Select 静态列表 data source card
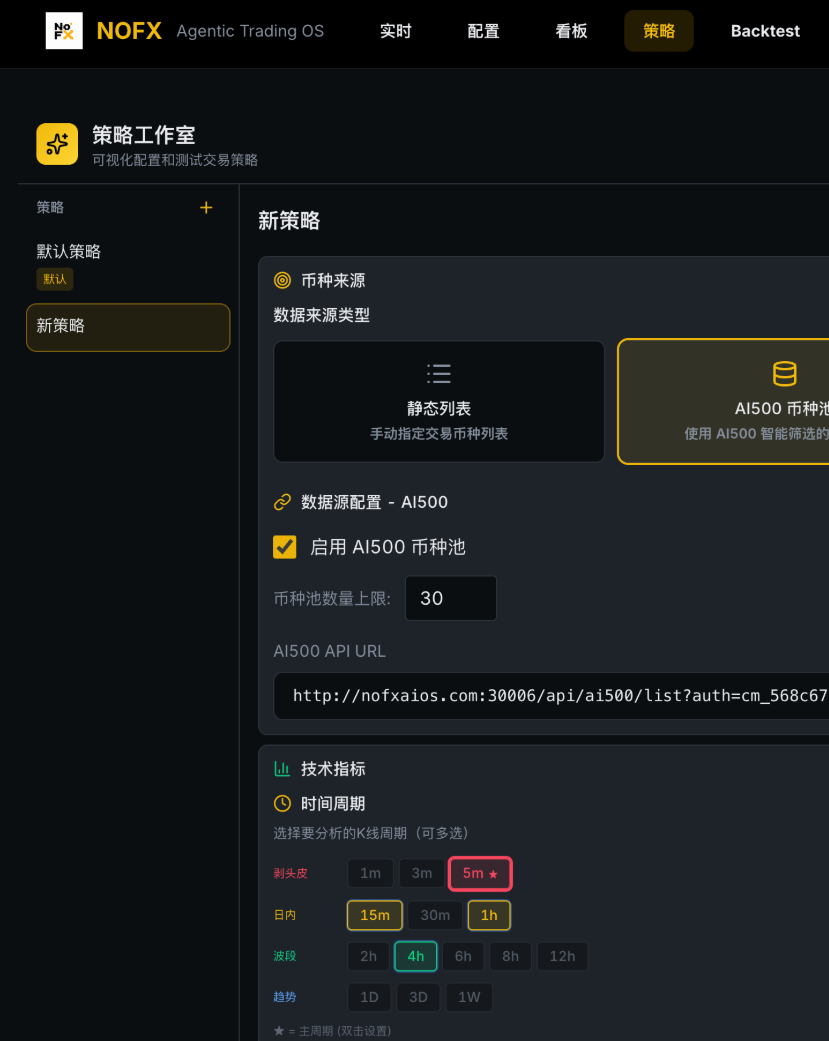 [439, 401]
